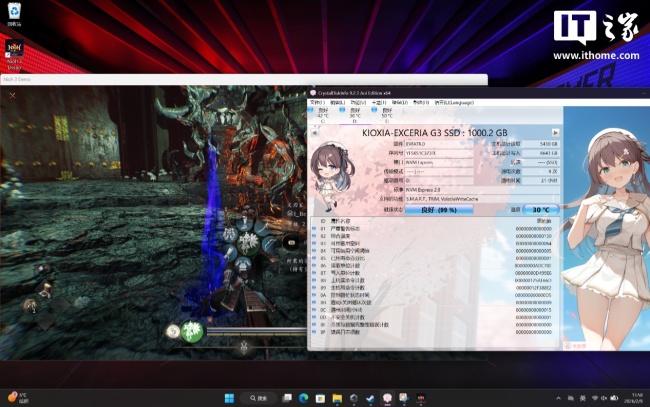Select the E: drive at 50 °C
The image size is (650, 407).
click(x=384, y=115)
